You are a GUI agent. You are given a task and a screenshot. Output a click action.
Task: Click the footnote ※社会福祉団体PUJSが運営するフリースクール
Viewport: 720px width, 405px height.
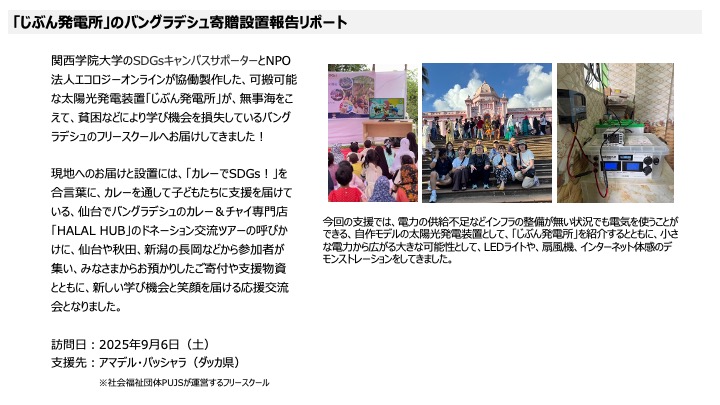(184, 382)
